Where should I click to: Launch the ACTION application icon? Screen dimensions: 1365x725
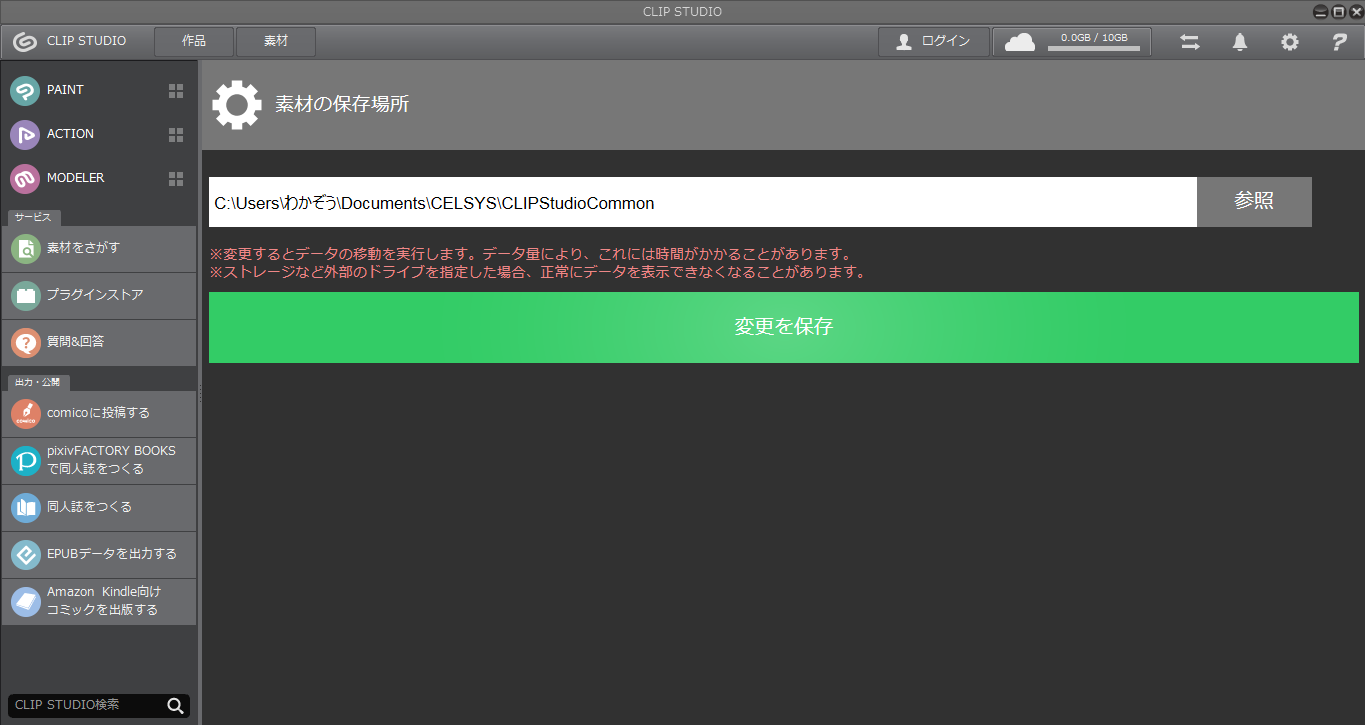(x=25, y=135)
